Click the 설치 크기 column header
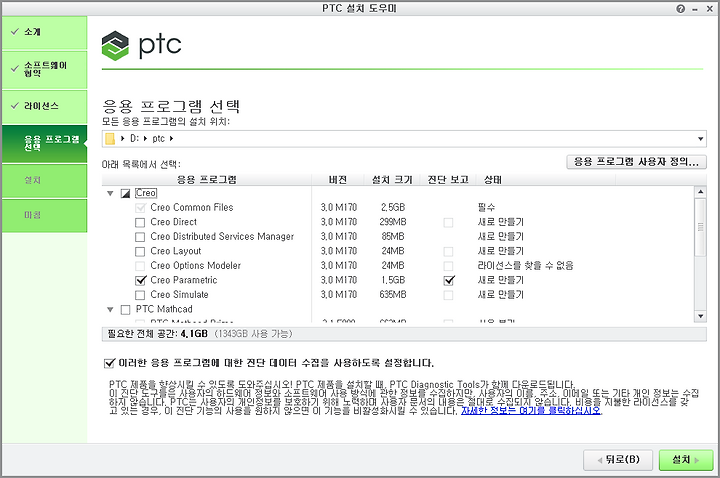 392,180
